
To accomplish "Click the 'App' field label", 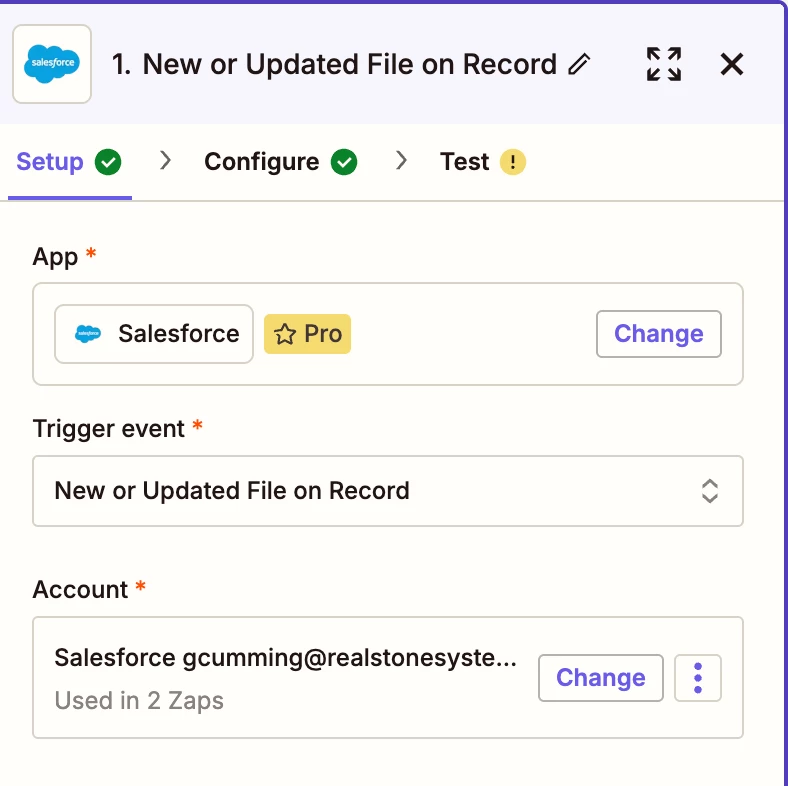I will pos(55,257).
